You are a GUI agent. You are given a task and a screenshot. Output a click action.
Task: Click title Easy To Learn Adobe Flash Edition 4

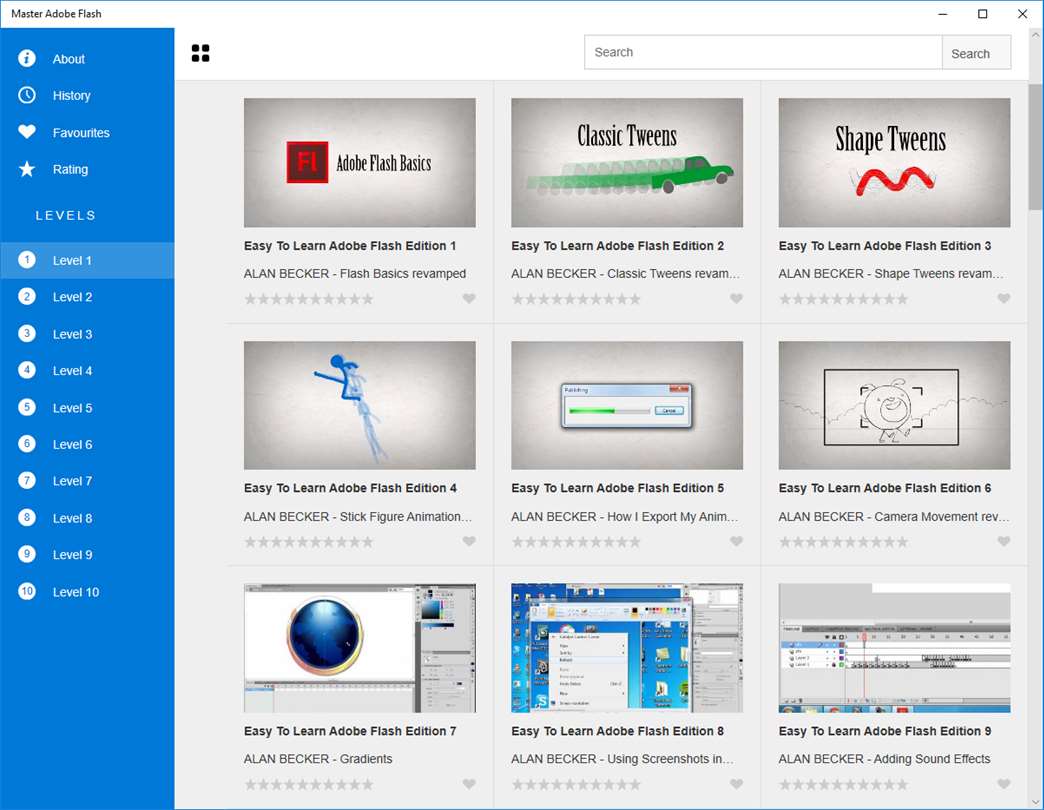(x=350, y=489)
